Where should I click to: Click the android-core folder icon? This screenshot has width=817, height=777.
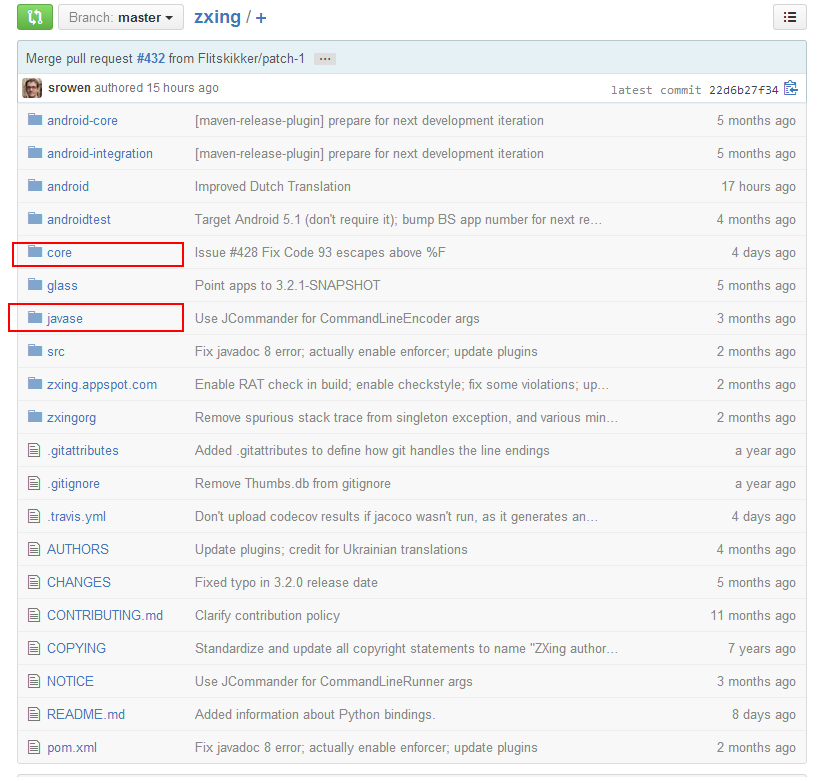(35, 119)
